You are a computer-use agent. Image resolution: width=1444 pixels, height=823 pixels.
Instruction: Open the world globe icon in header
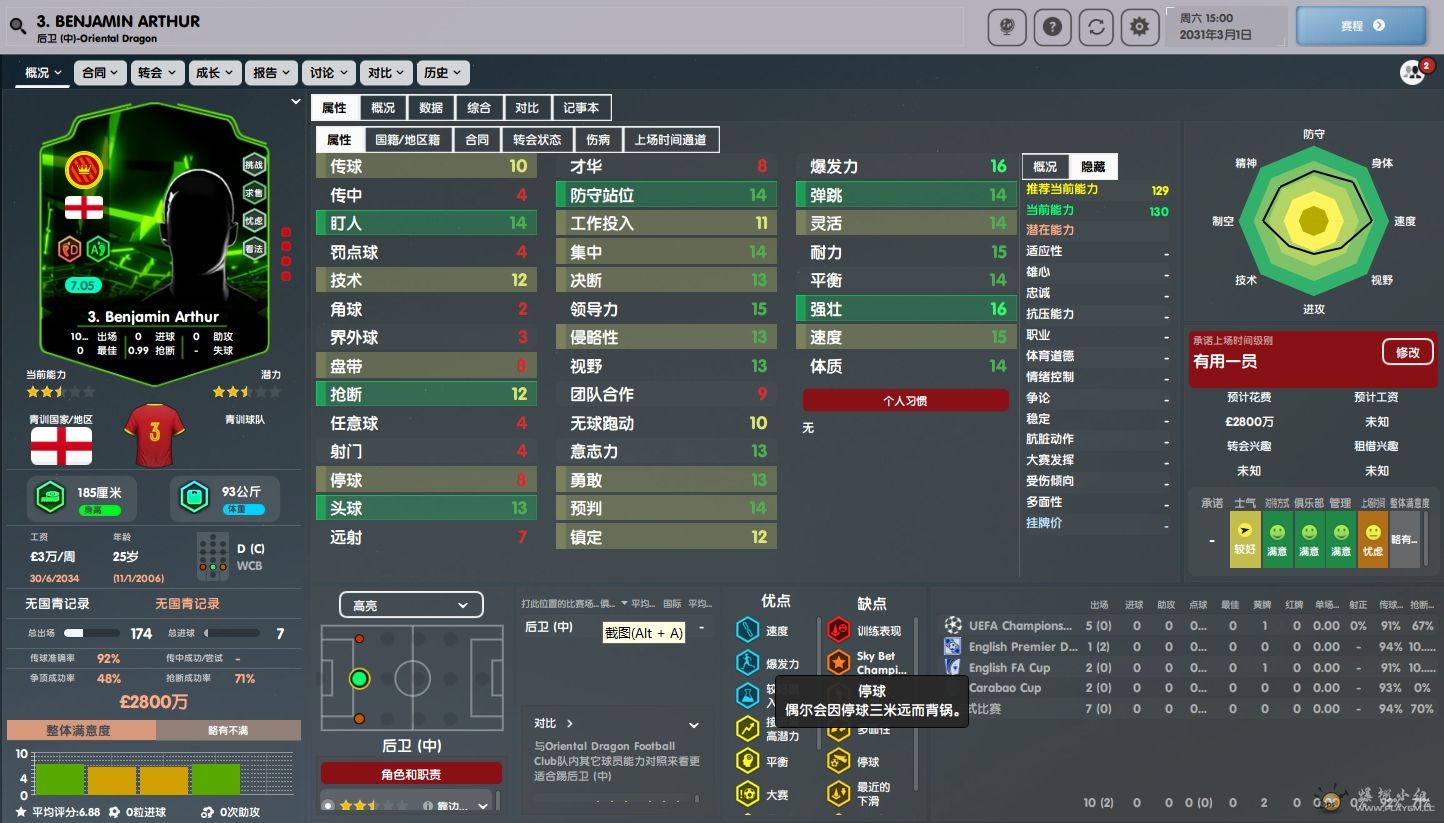coord(1006,27)
